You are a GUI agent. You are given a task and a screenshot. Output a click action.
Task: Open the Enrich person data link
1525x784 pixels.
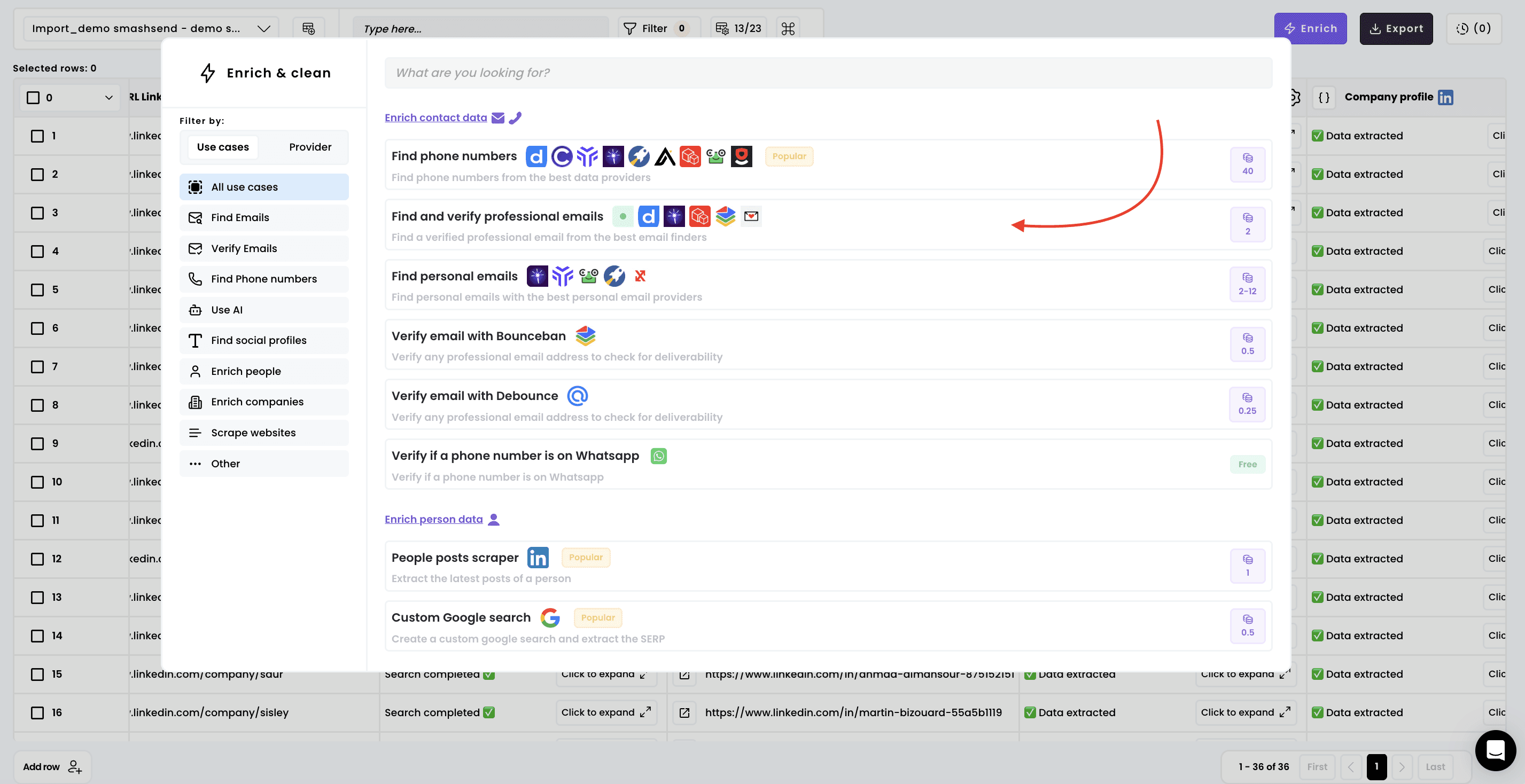[433, 519]
